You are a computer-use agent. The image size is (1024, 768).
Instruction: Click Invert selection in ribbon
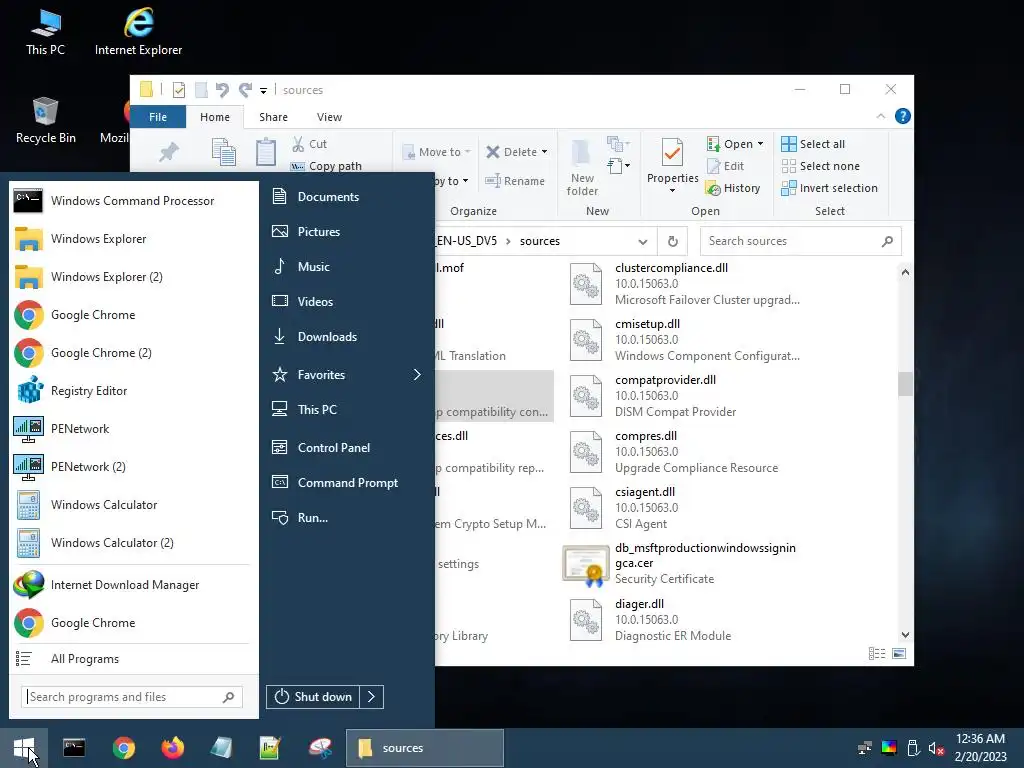(829, 188)
